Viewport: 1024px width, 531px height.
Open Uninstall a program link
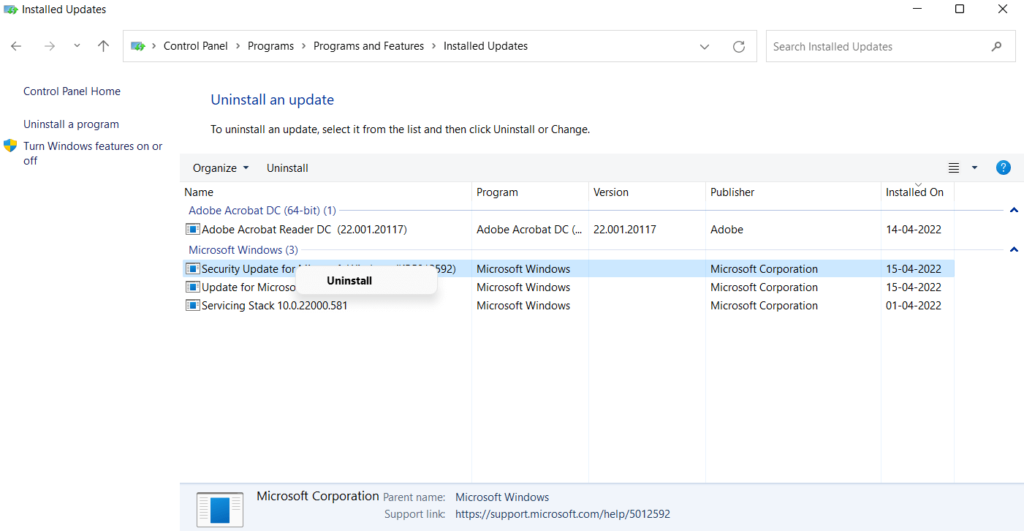tap(71, 124)
